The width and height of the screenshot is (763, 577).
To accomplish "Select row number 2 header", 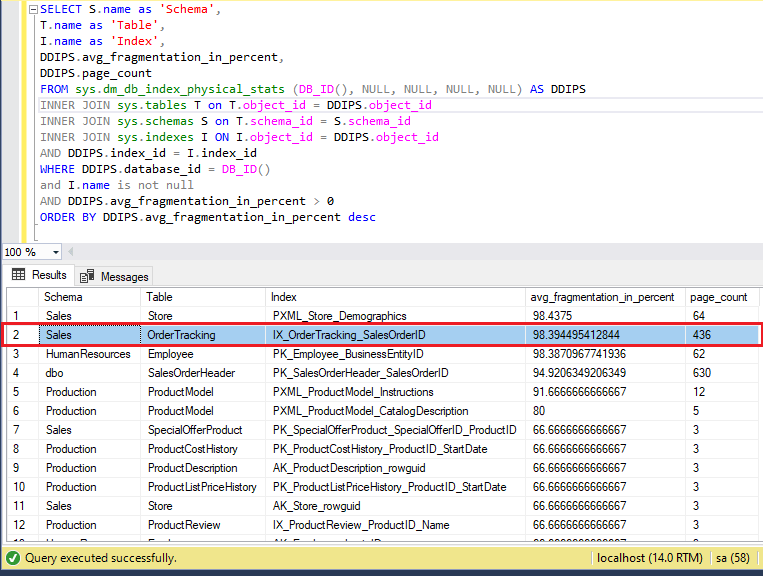I will click(23, 335).
